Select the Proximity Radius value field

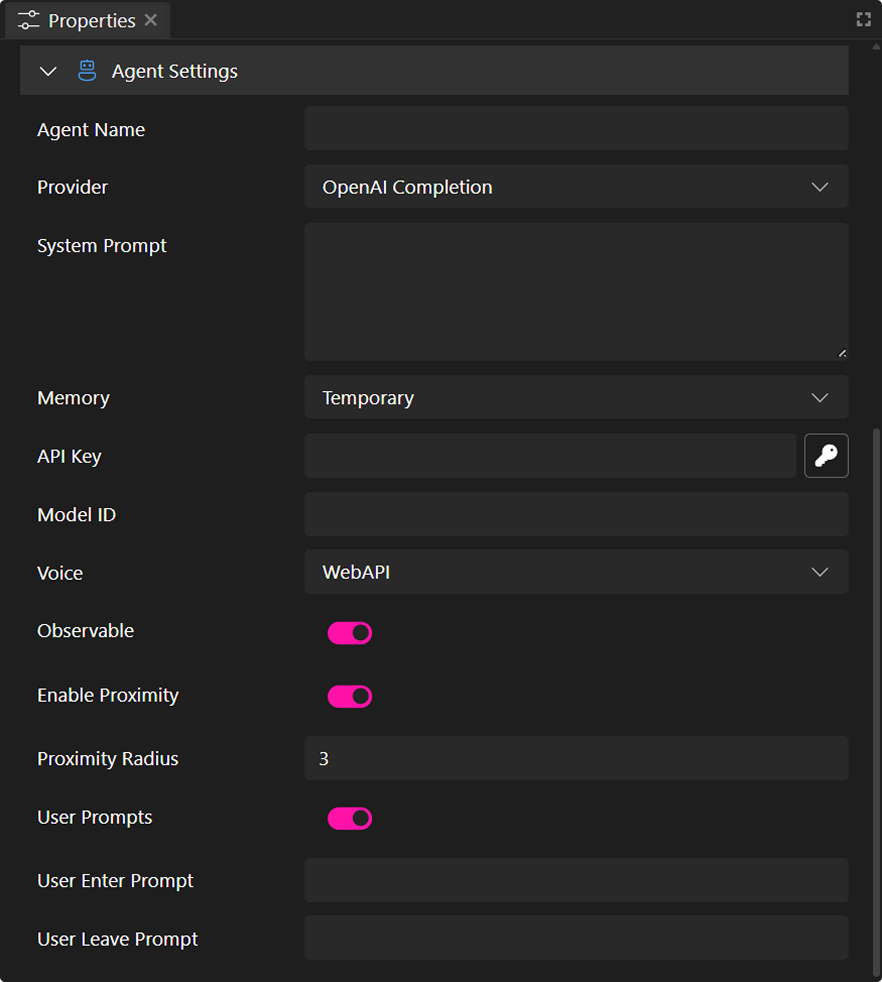576,759
